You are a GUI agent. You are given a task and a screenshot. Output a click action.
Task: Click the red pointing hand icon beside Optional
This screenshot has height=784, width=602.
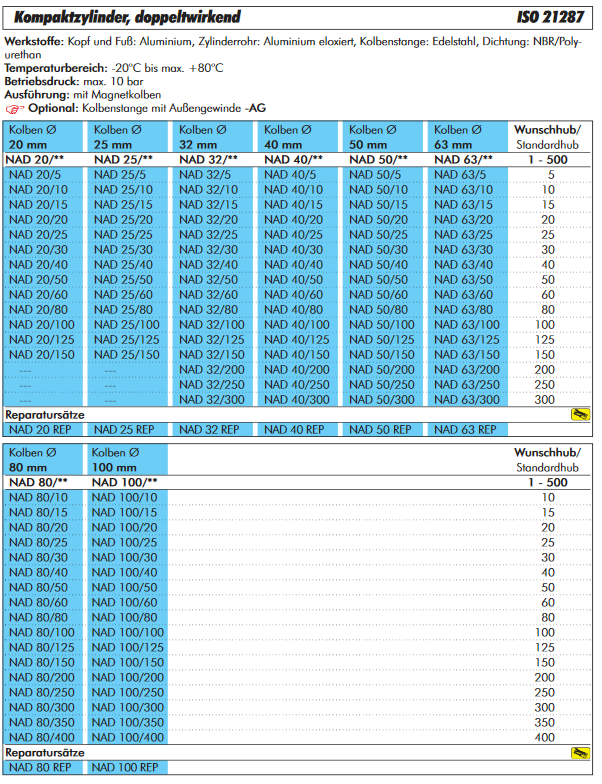[x=14, y=107]
